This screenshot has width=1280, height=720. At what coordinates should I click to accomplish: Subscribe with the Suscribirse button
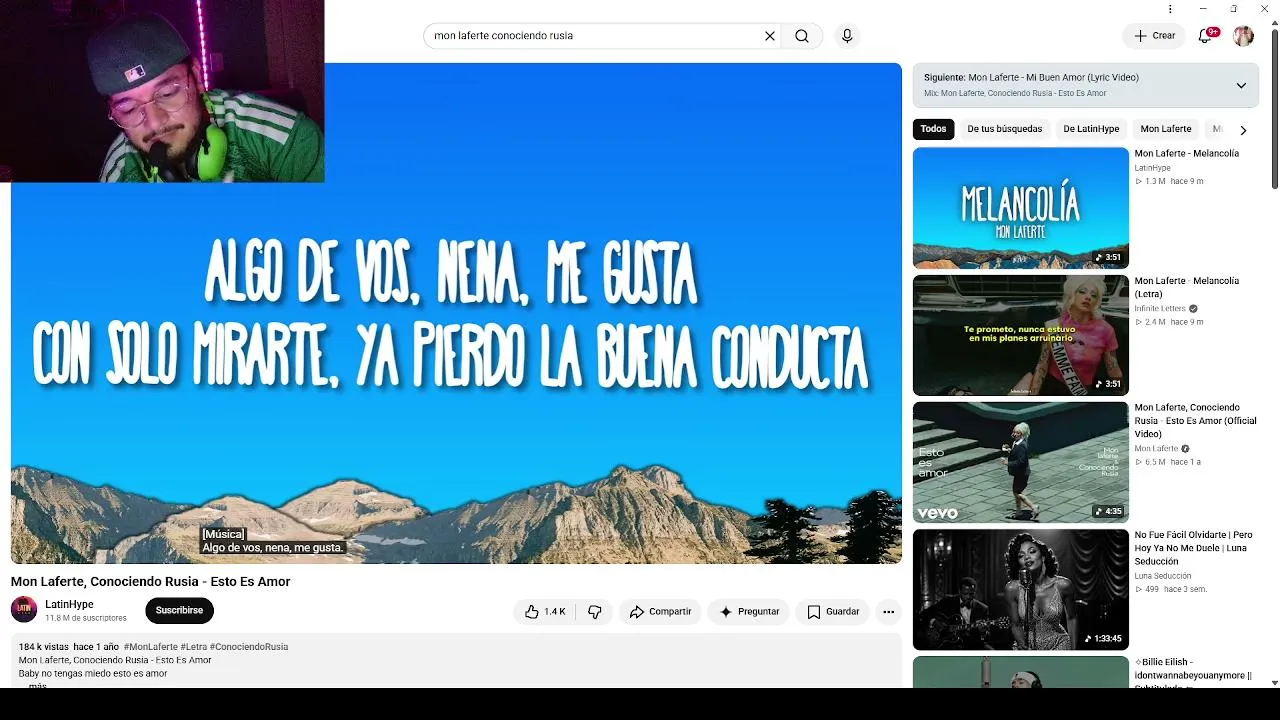[179, 611]
